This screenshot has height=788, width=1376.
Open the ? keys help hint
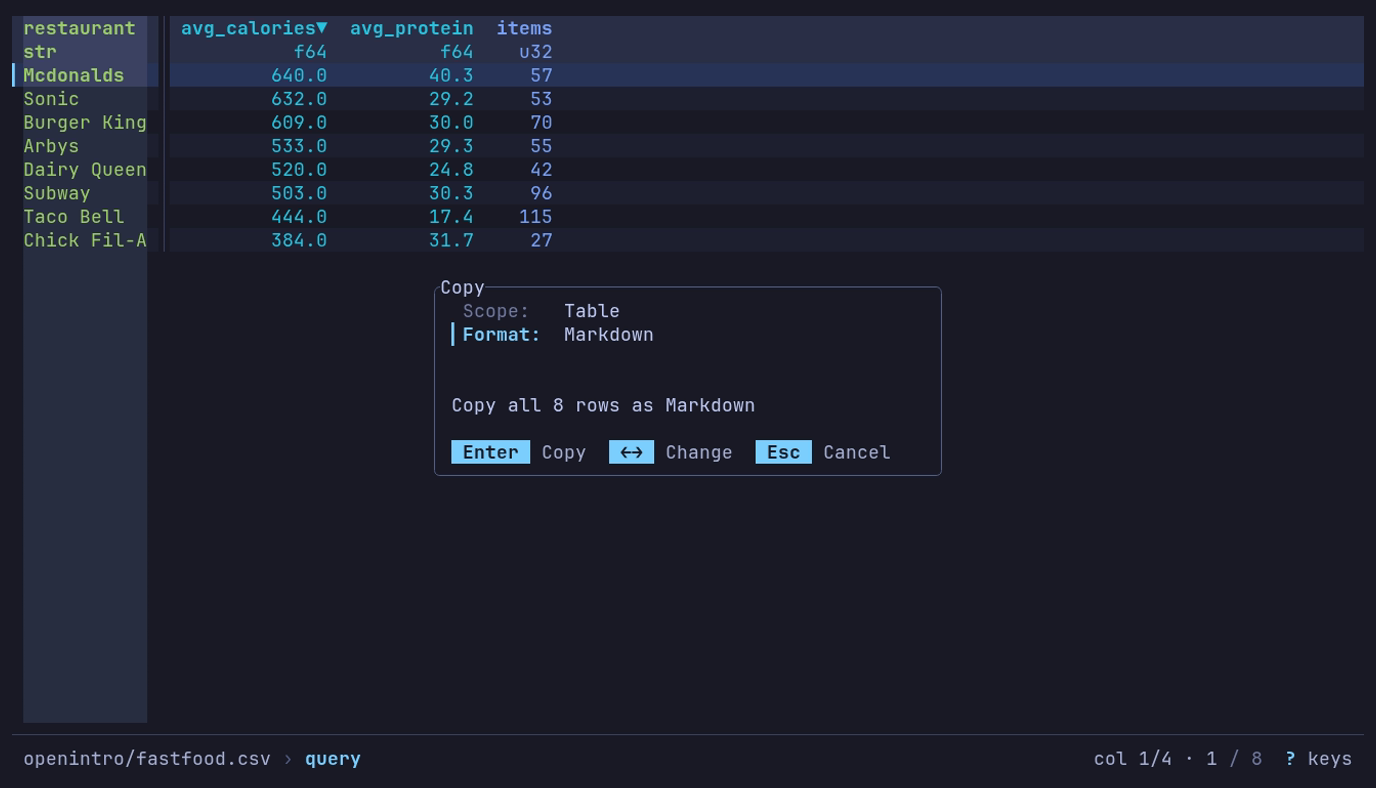1318,759
